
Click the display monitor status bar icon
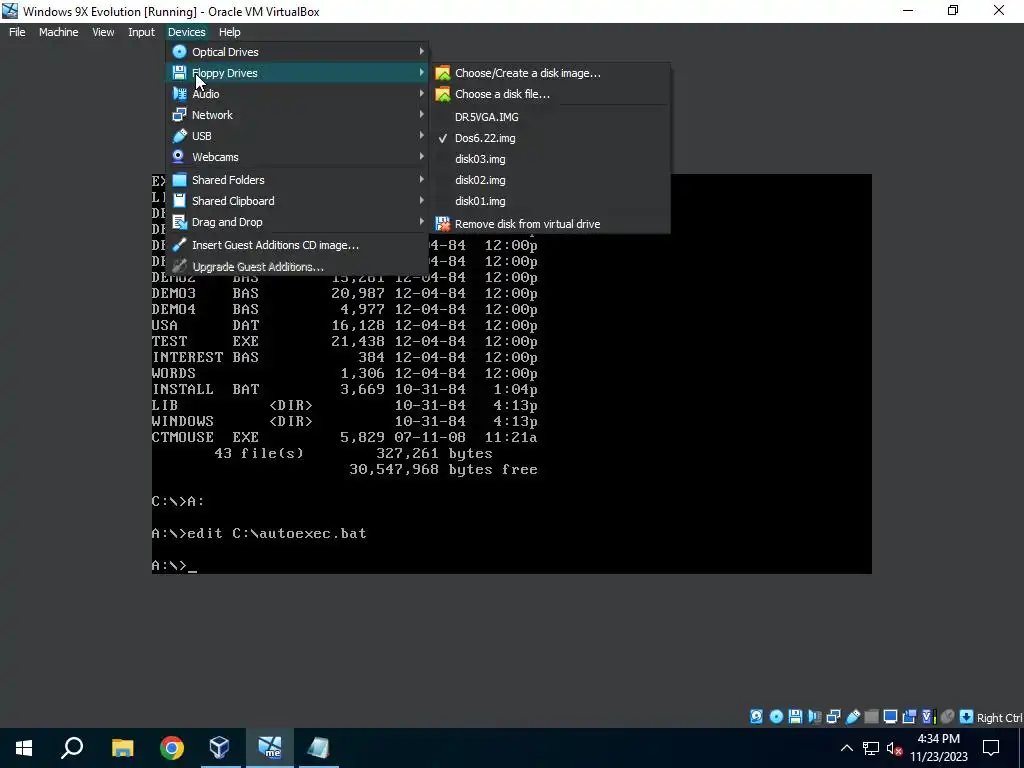[x=890, y=717]
